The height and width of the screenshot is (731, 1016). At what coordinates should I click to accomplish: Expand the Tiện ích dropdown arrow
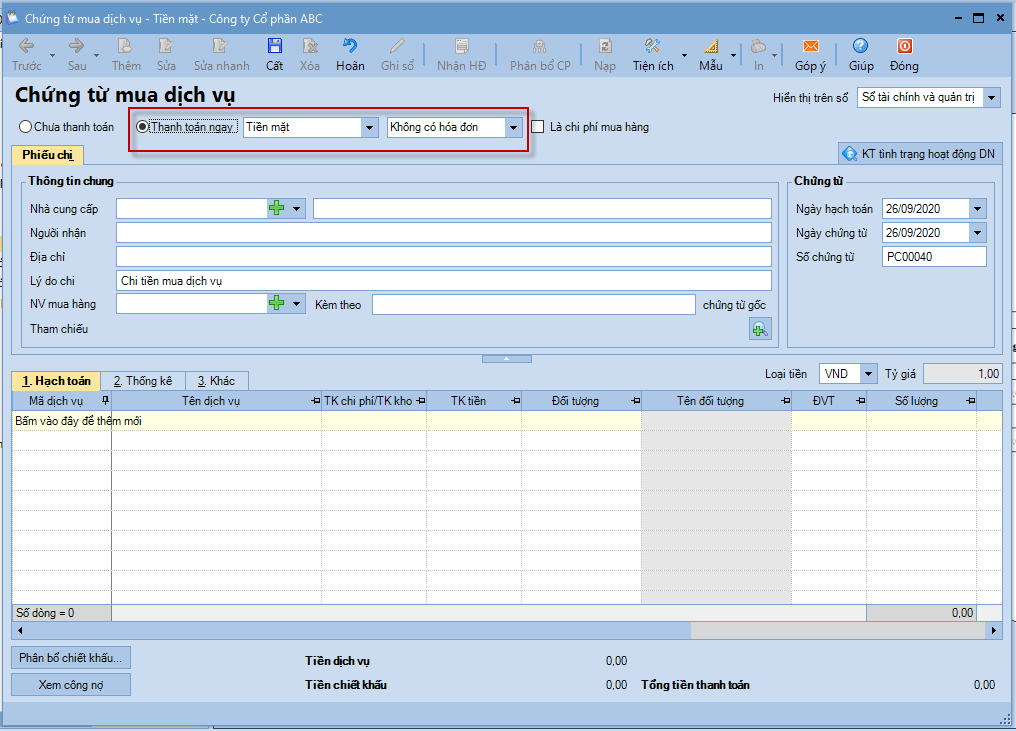(x=684, y=56)
